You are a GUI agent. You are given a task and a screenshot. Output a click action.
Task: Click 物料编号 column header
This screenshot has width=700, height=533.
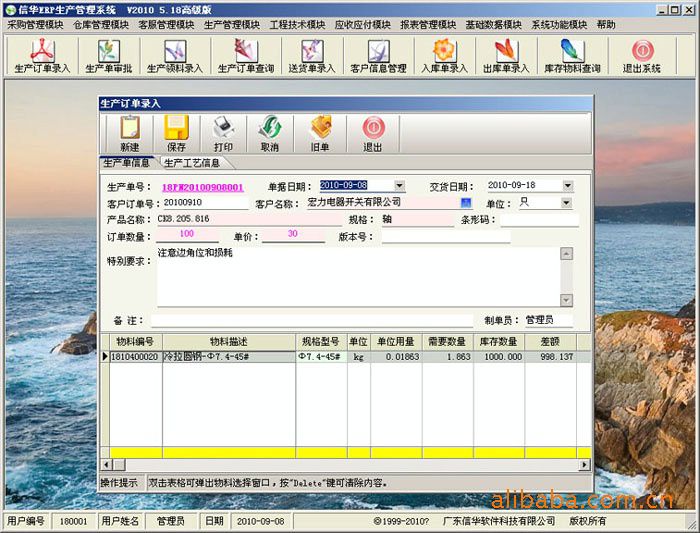[x=136, y=342]
